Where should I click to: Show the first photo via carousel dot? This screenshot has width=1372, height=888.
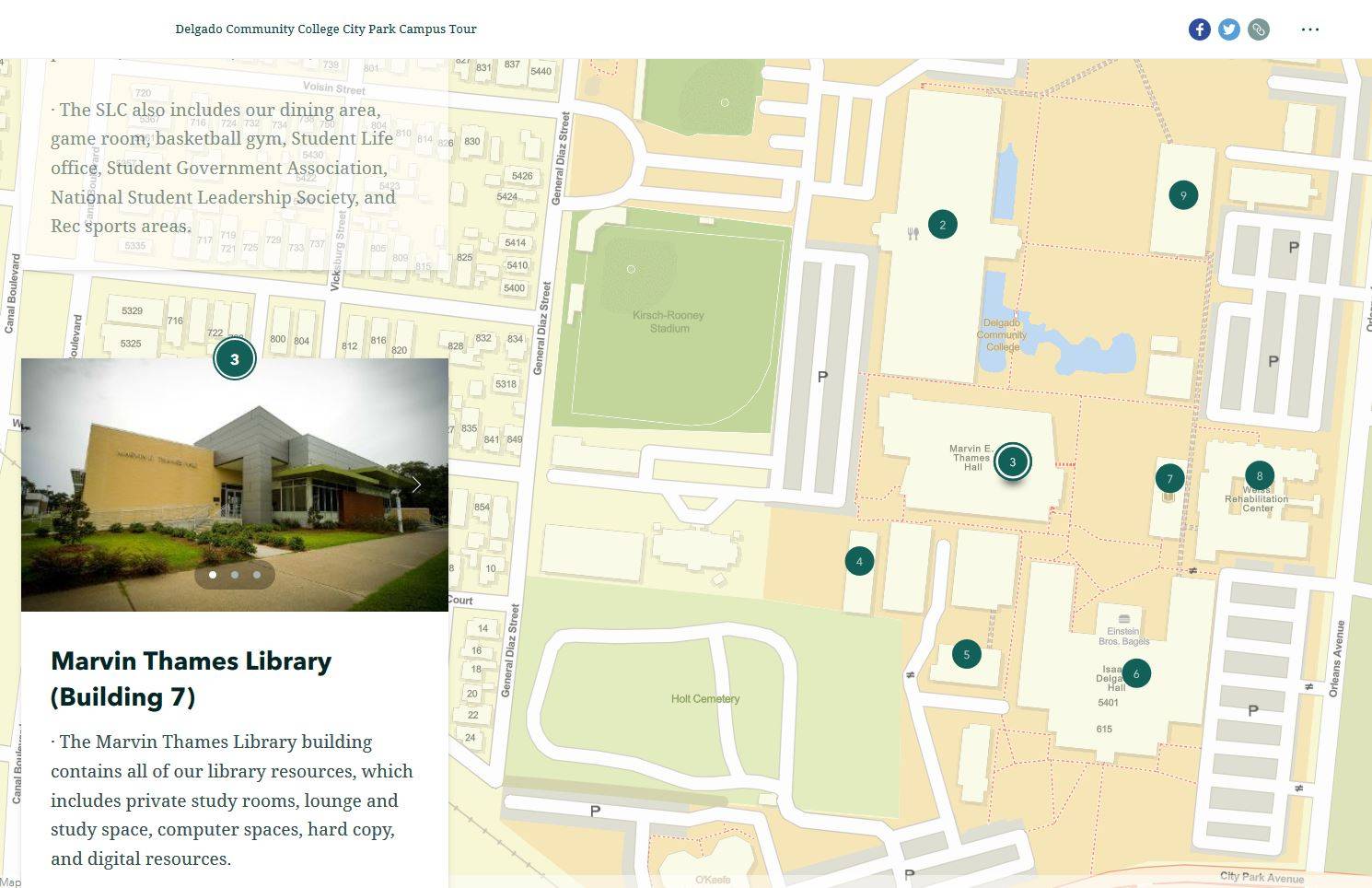[213, 575]
